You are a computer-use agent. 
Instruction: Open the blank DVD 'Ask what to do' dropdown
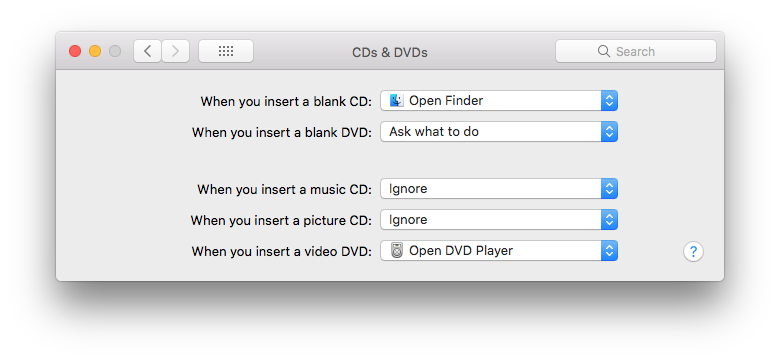click(x=499, y=132)
